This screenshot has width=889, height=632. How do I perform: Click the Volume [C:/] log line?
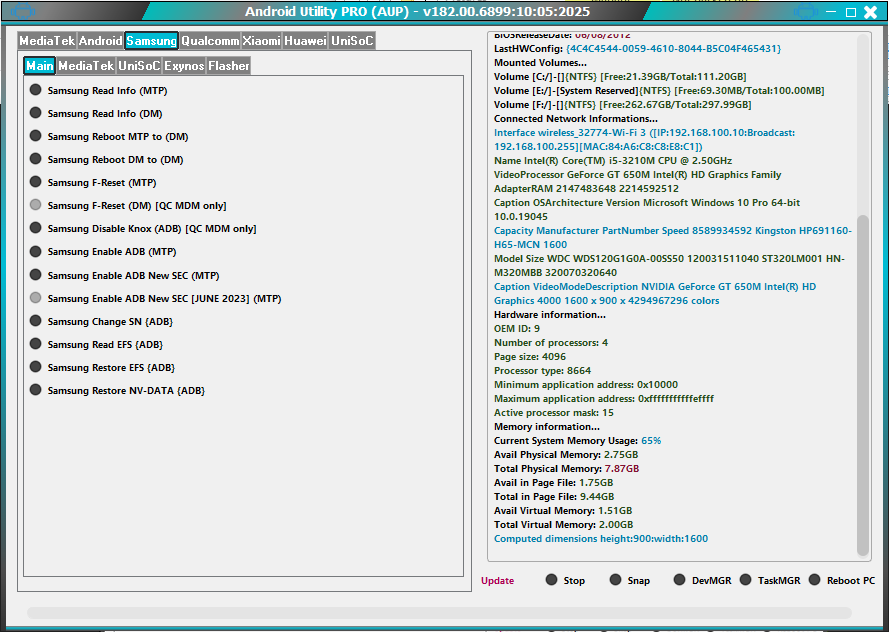[620, 77]
